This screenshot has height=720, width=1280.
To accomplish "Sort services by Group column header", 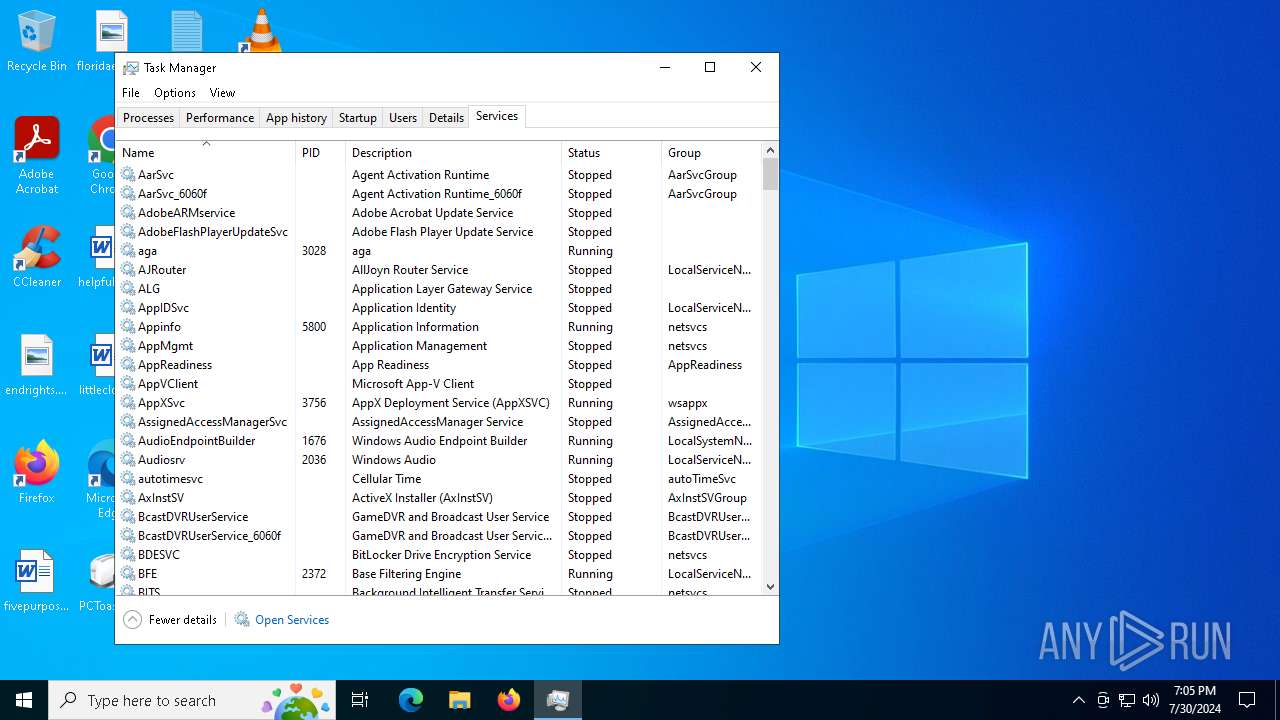I will click(711, 153).
